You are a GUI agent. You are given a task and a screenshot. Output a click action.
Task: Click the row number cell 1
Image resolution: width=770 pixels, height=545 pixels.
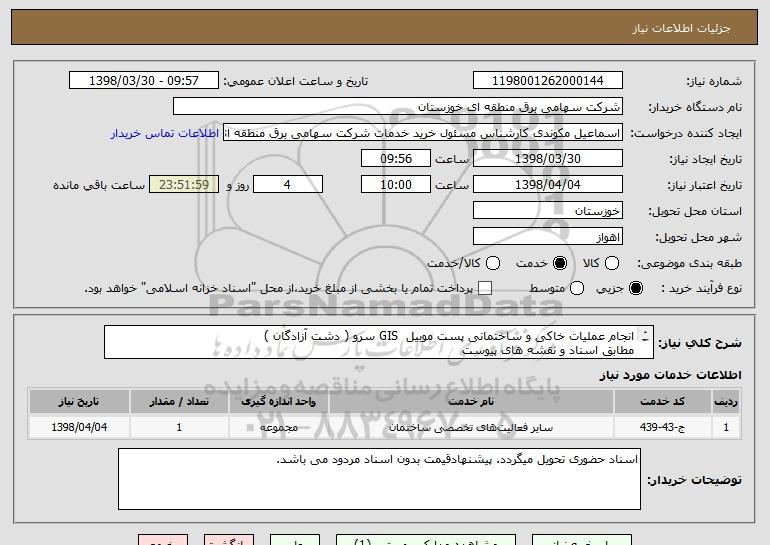coord(726,427)
